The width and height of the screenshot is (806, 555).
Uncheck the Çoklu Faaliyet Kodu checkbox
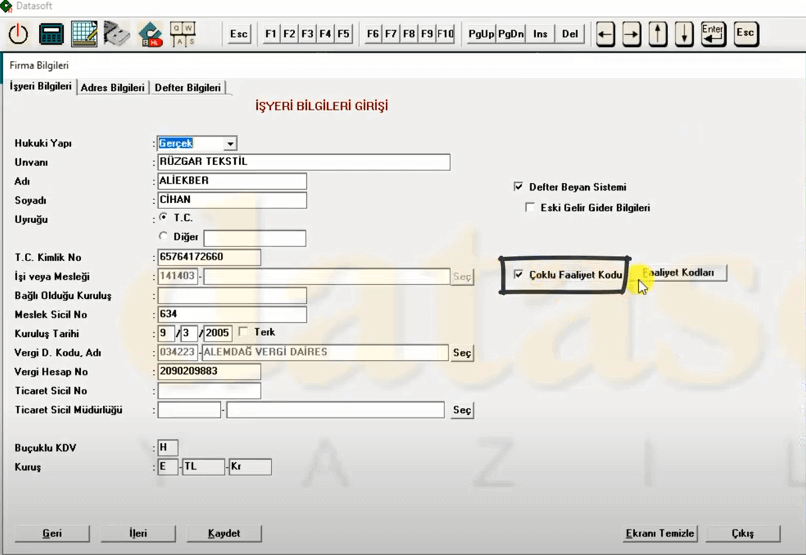[x=518, y=274]
